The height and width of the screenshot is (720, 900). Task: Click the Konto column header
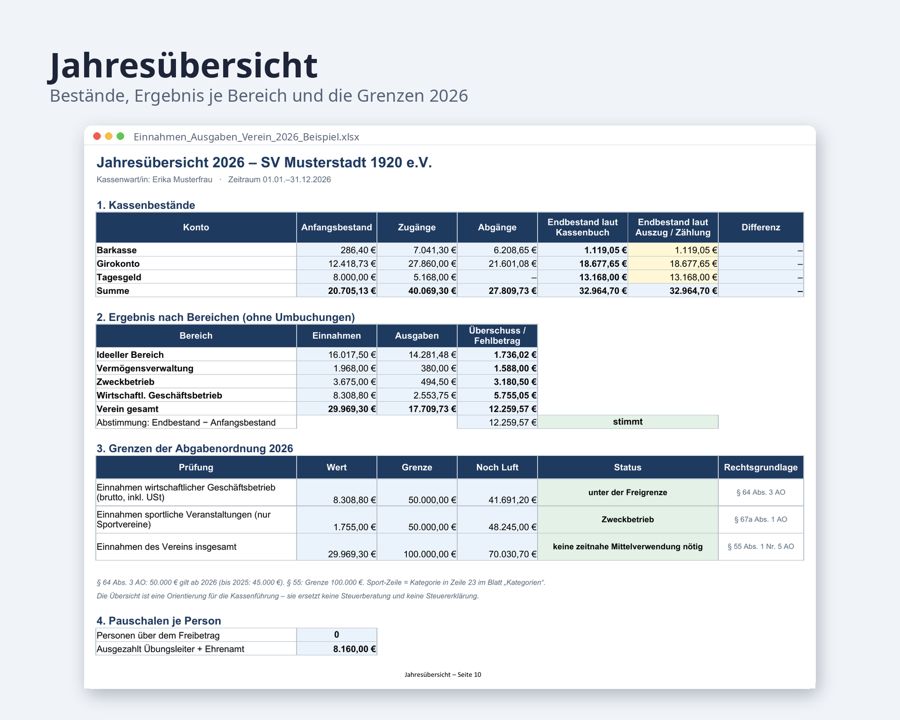(196, 227)
